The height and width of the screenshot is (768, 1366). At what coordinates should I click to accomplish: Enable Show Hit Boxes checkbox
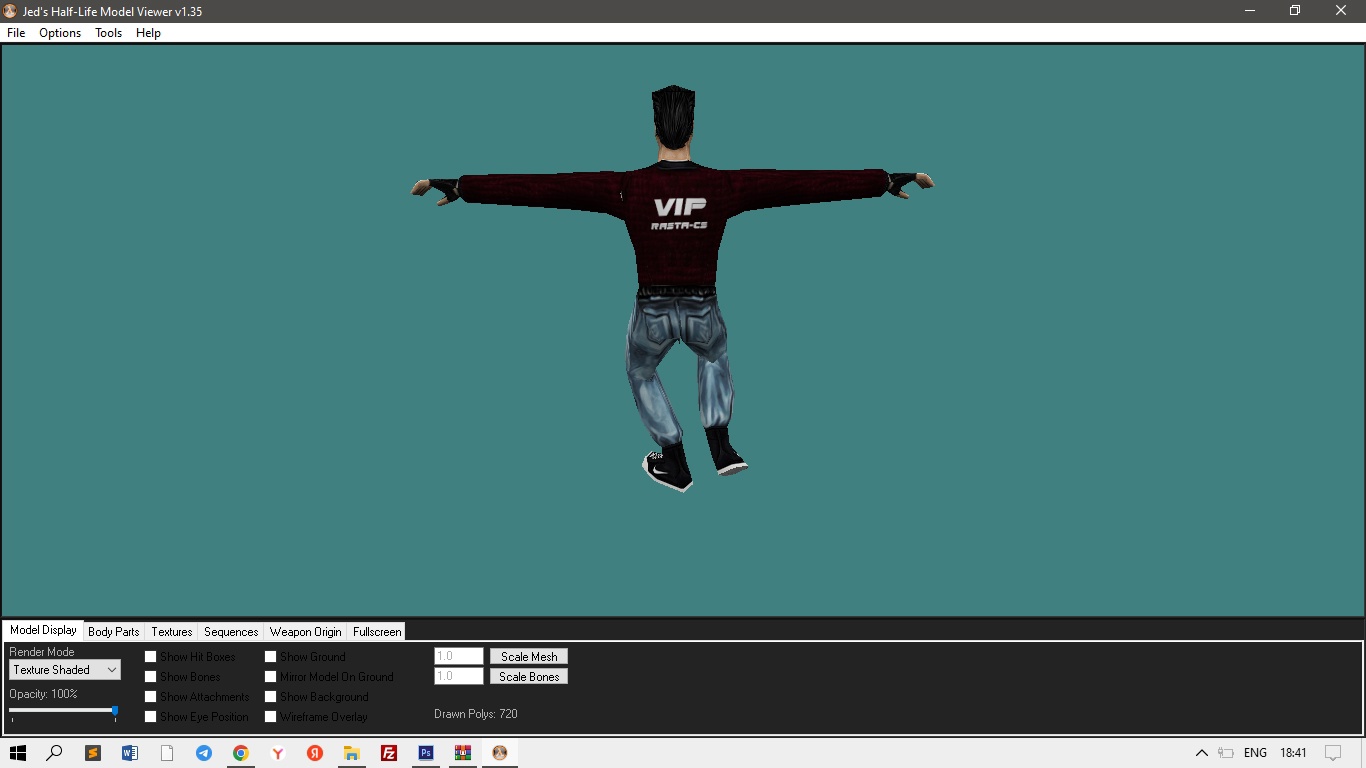(150, 657)
